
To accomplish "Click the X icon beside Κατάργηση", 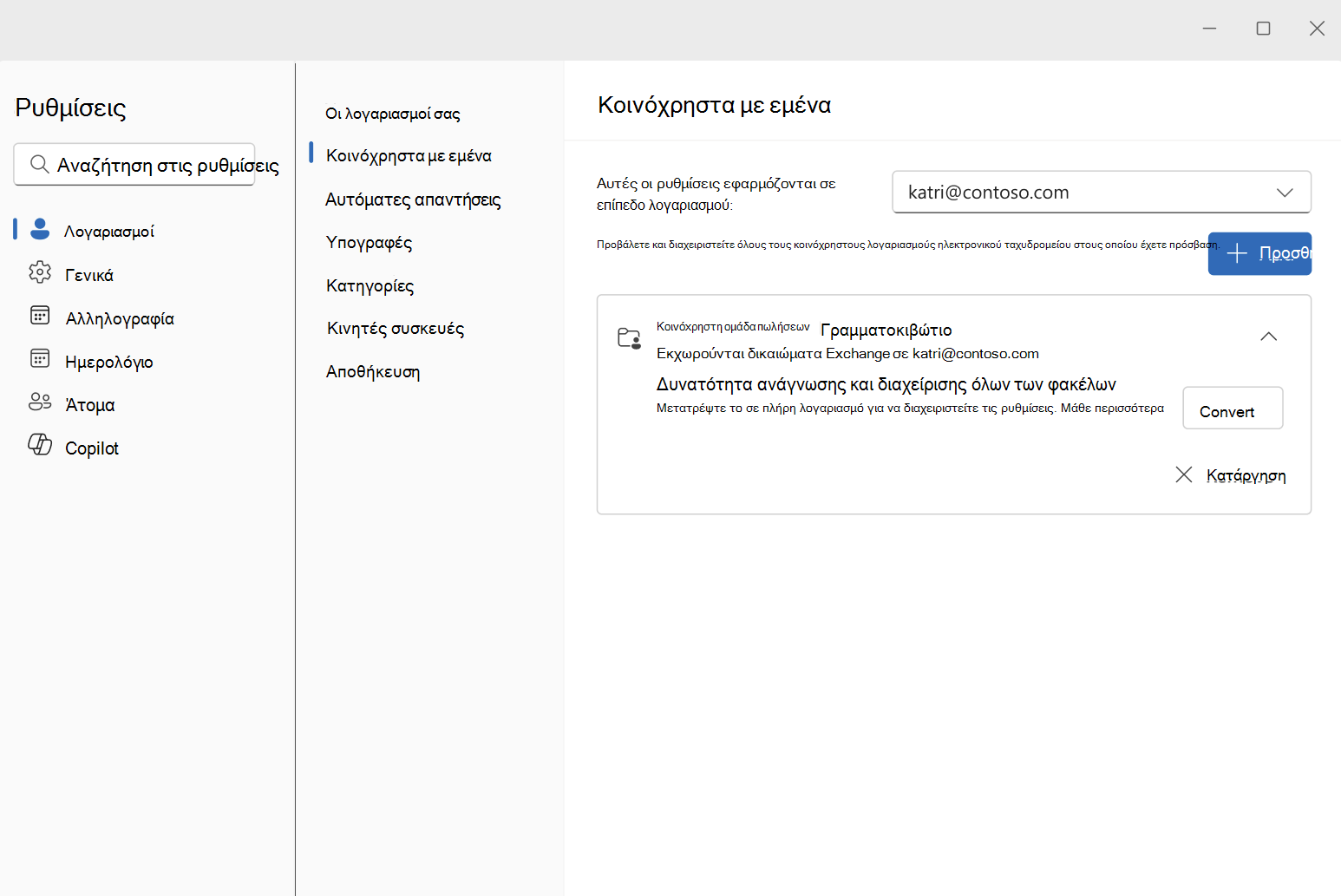I will click(x=1184, y=474).
